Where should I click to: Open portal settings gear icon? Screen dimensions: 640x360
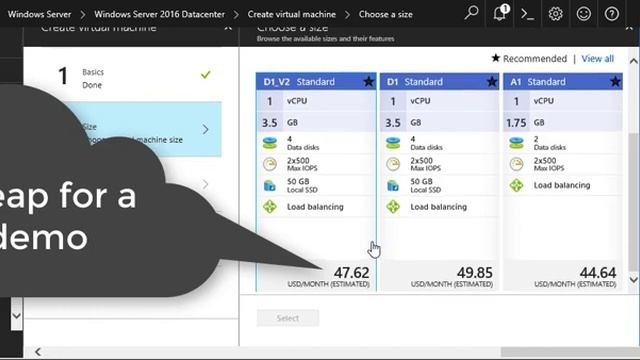point(556,14)
